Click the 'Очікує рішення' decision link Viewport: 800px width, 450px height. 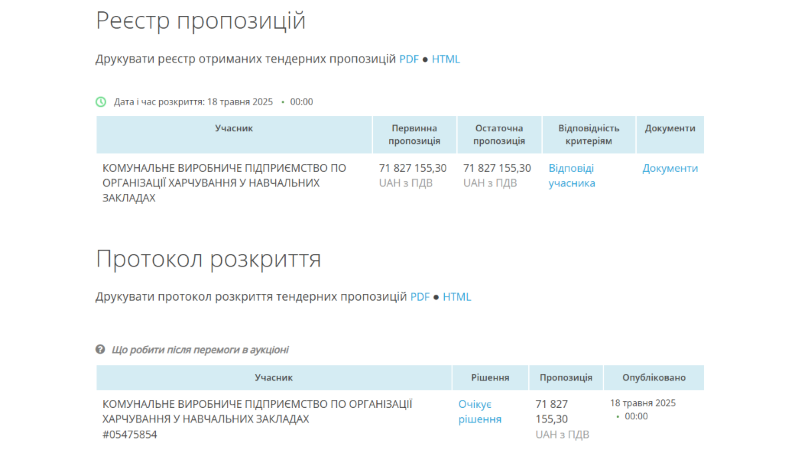point(480,412)
